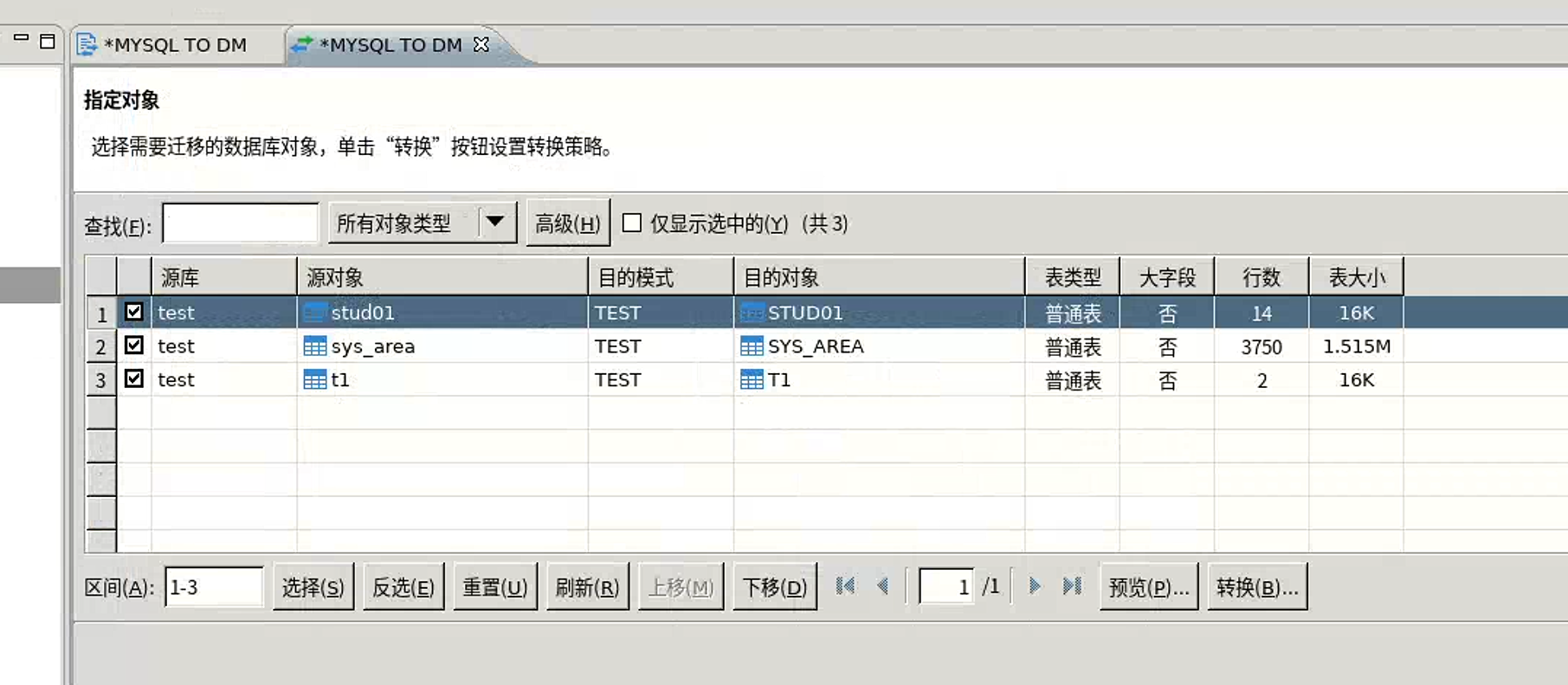The image size is (1568, 685).
Task: Click the 转换(B)... convert button
Action: 1257,587
